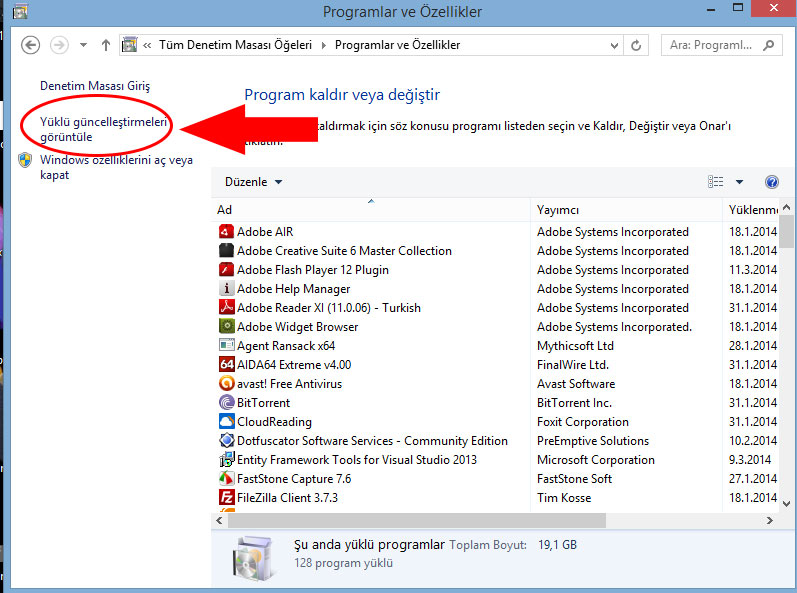
Task: Click the scroll down arrow
Action: click(786, 504)
